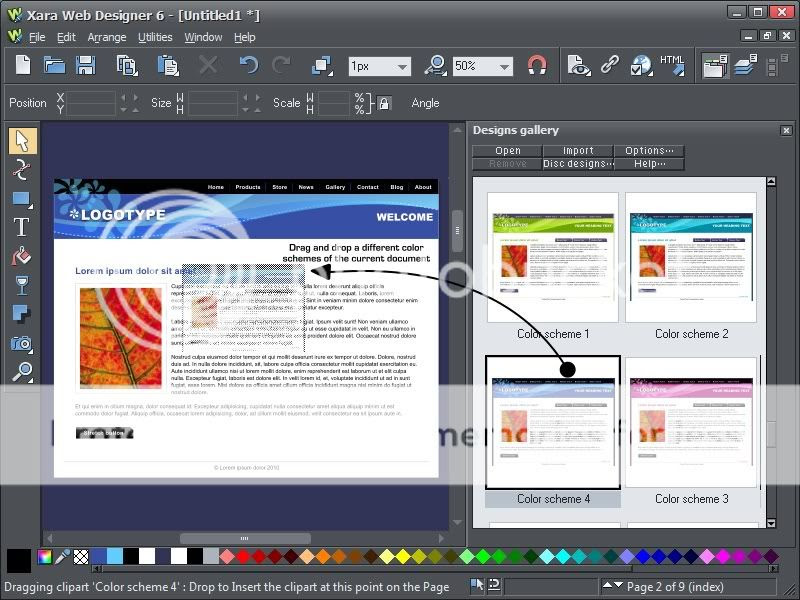Select the Shadow tool
Screen dimensions: 800x600
click(x=21, y=313)
